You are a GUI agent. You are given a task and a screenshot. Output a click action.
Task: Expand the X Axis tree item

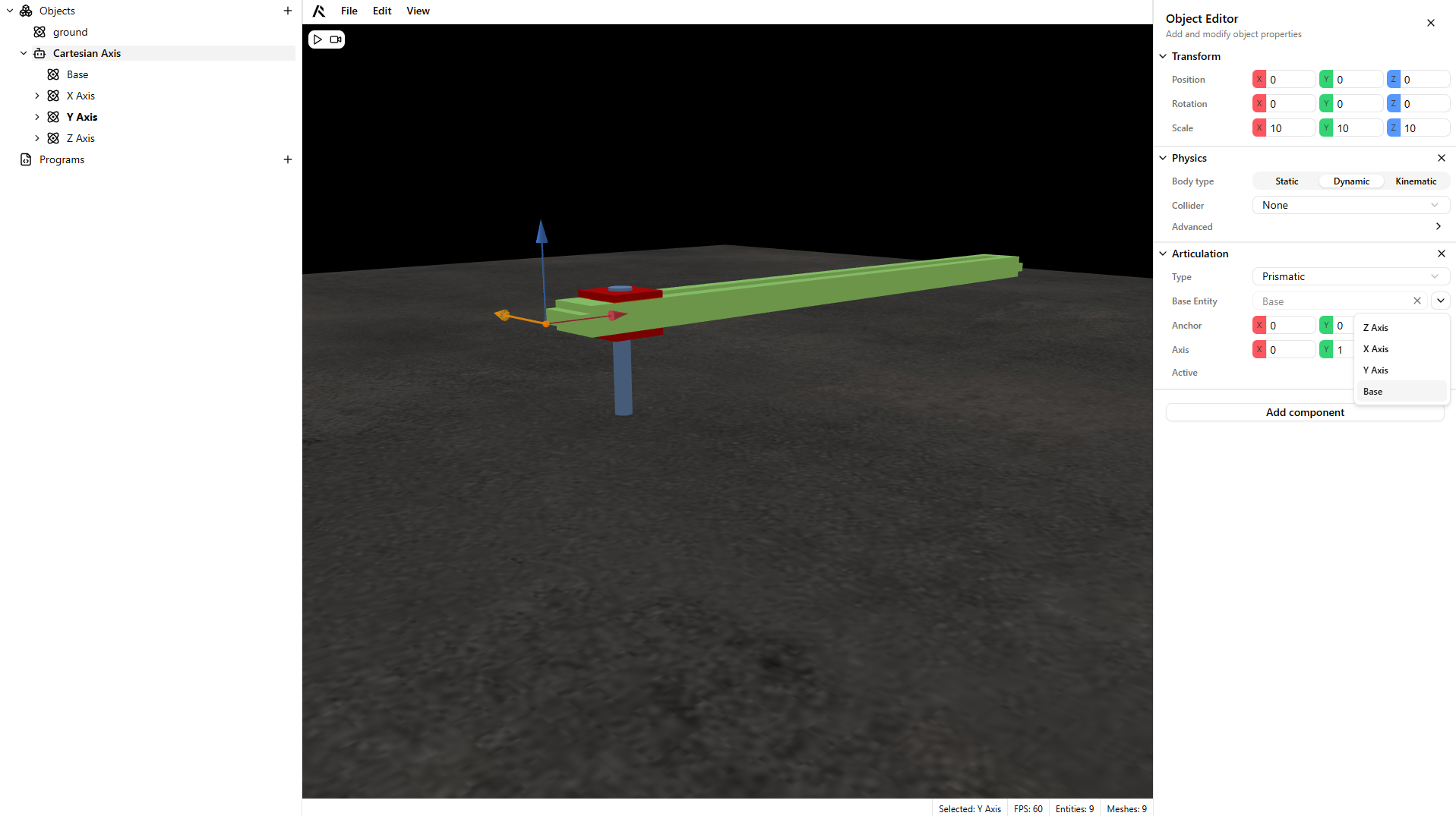37,96
